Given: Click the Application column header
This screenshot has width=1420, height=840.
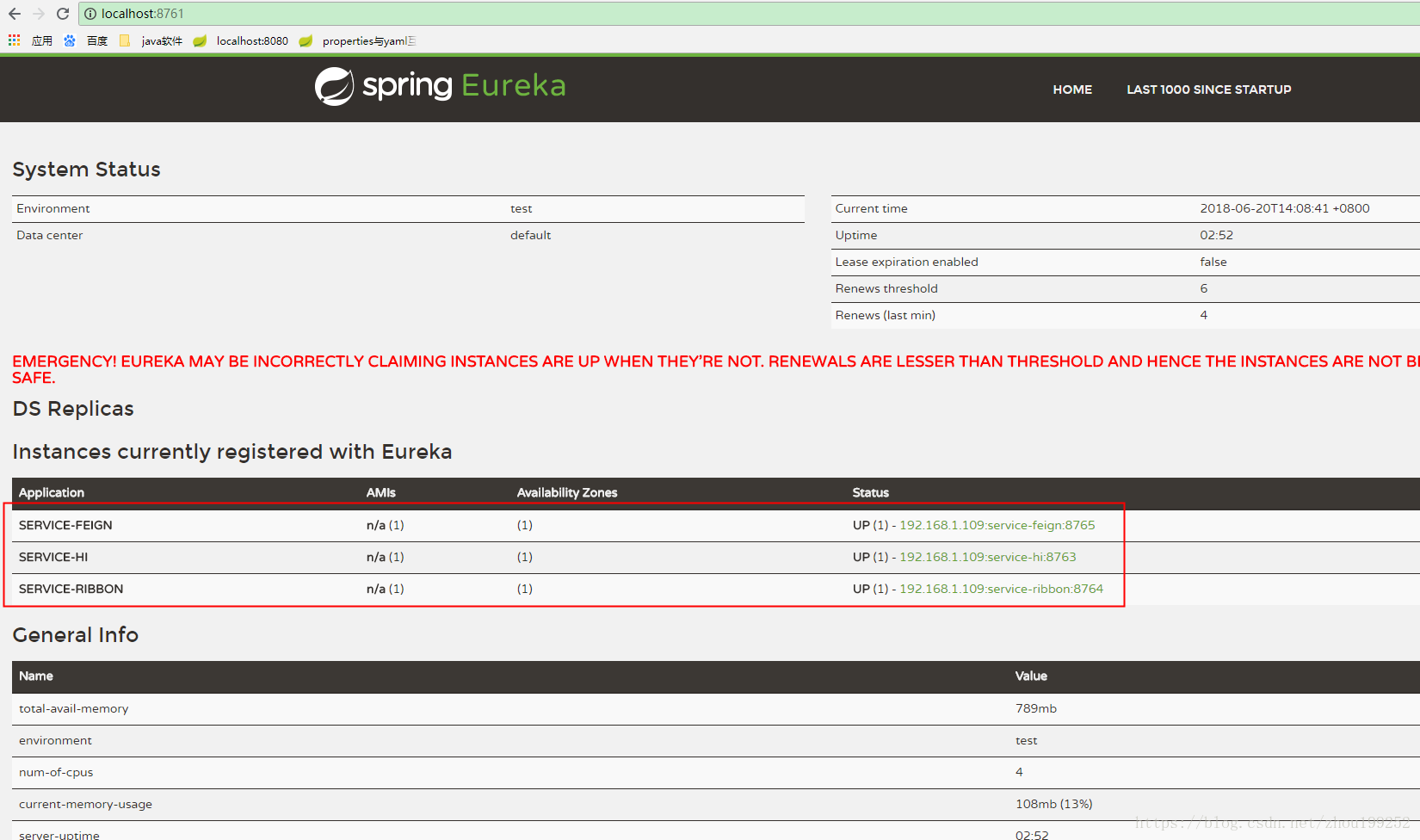Looking at the screenshot, I should [x=52, y=492].
